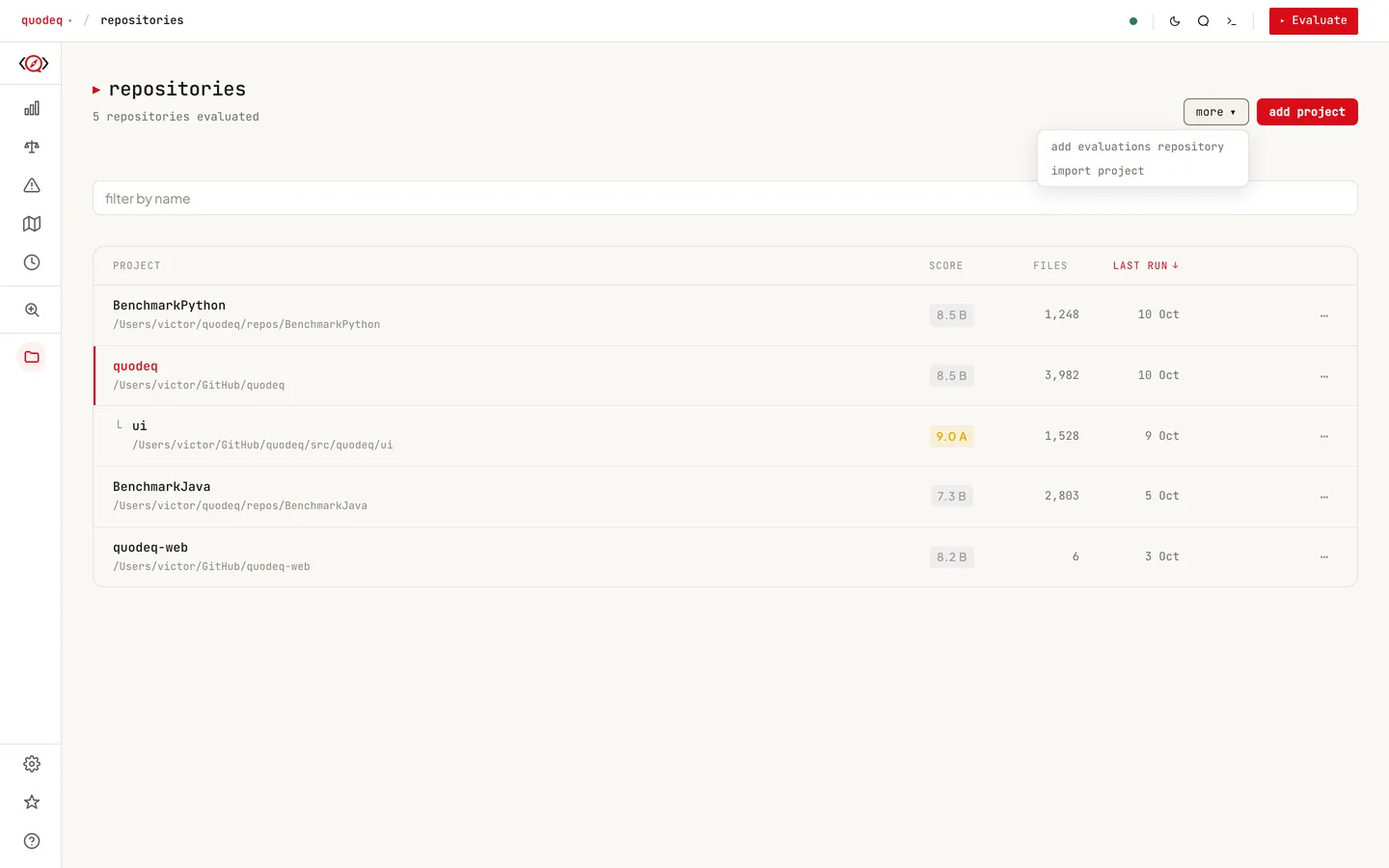Open the warning triangle issues icon

coord(32,185)
